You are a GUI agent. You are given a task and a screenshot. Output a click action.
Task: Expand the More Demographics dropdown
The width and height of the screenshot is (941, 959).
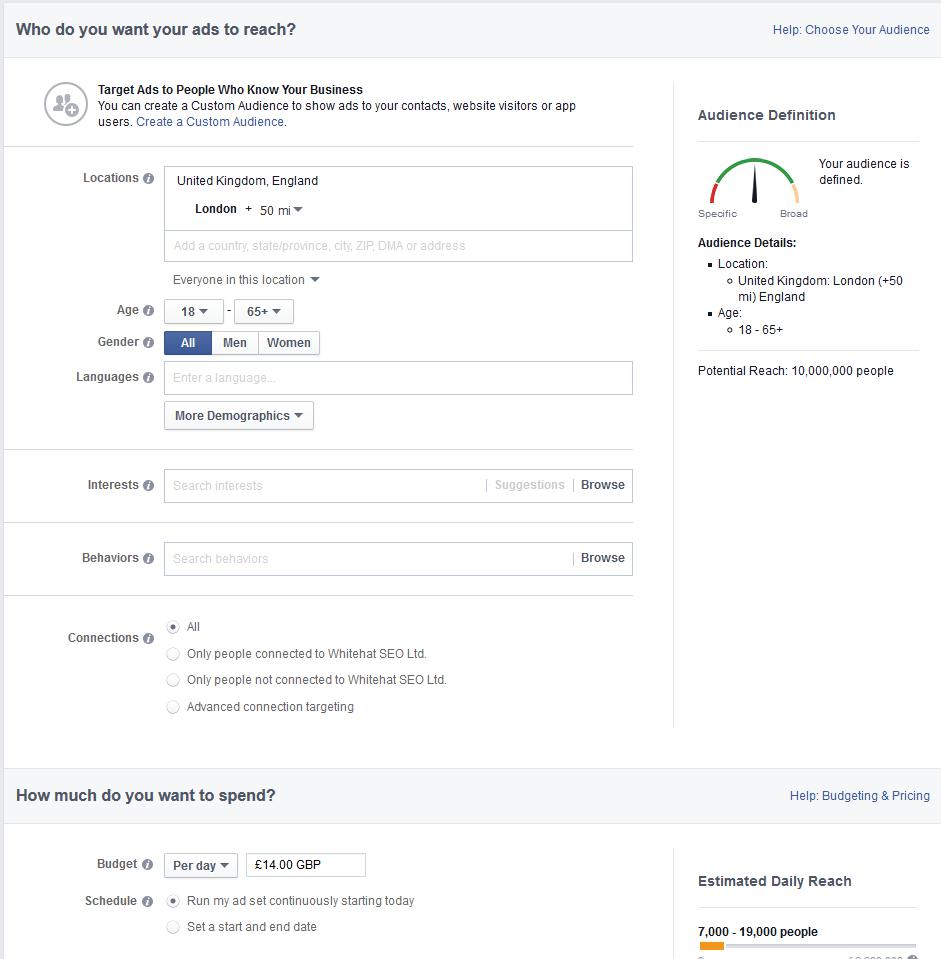238,416
